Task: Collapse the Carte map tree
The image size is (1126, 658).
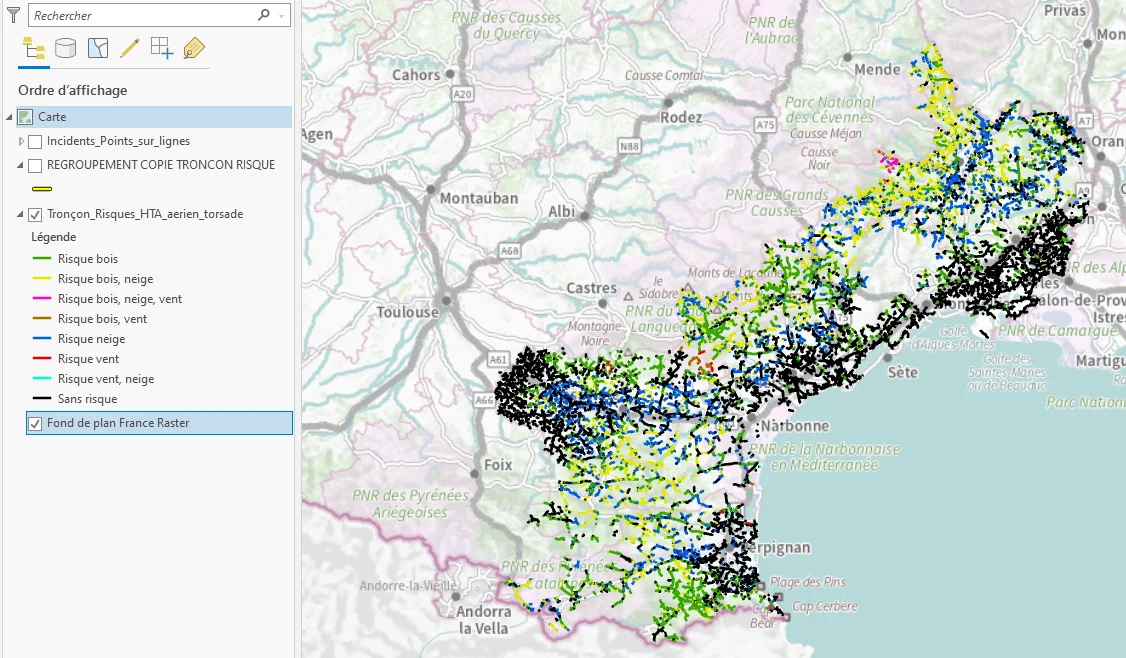Action: [9, 116]
